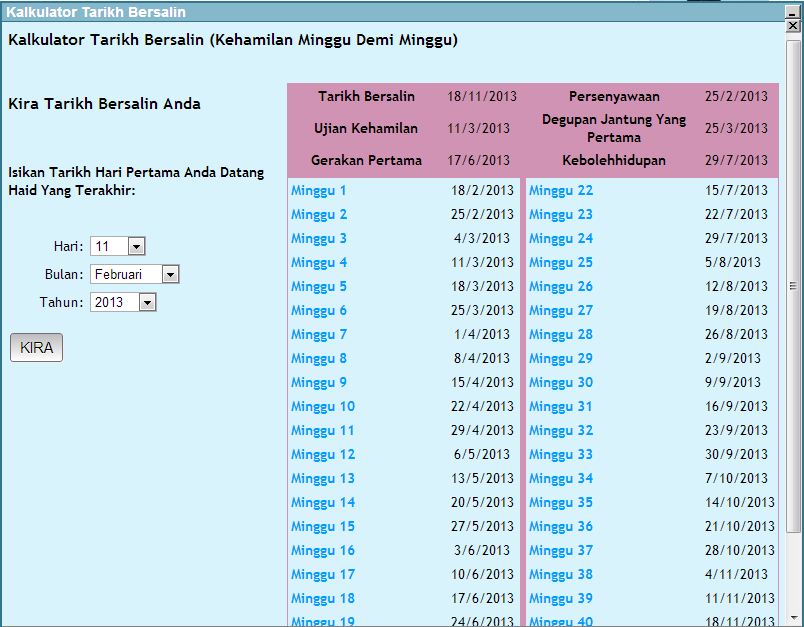This screenshot has width=804, height=627.
Task: Open the Minggu 9 link
Action: [319, 382]
